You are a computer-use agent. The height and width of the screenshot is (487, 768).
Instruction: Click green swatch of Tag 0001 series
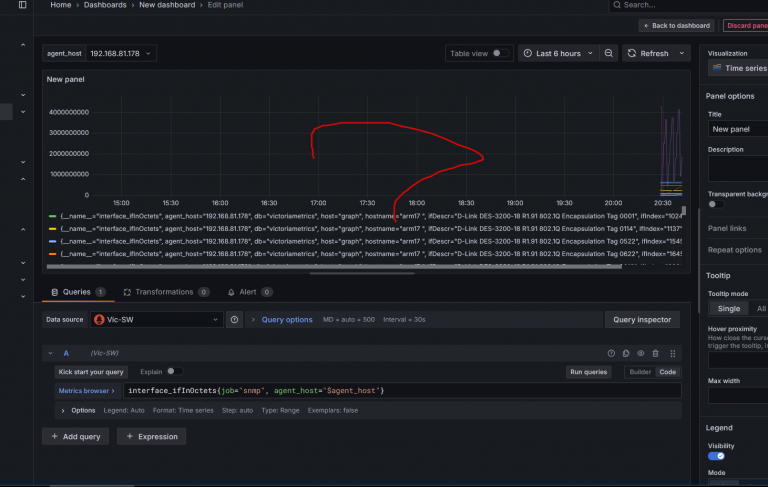point(52,216)
